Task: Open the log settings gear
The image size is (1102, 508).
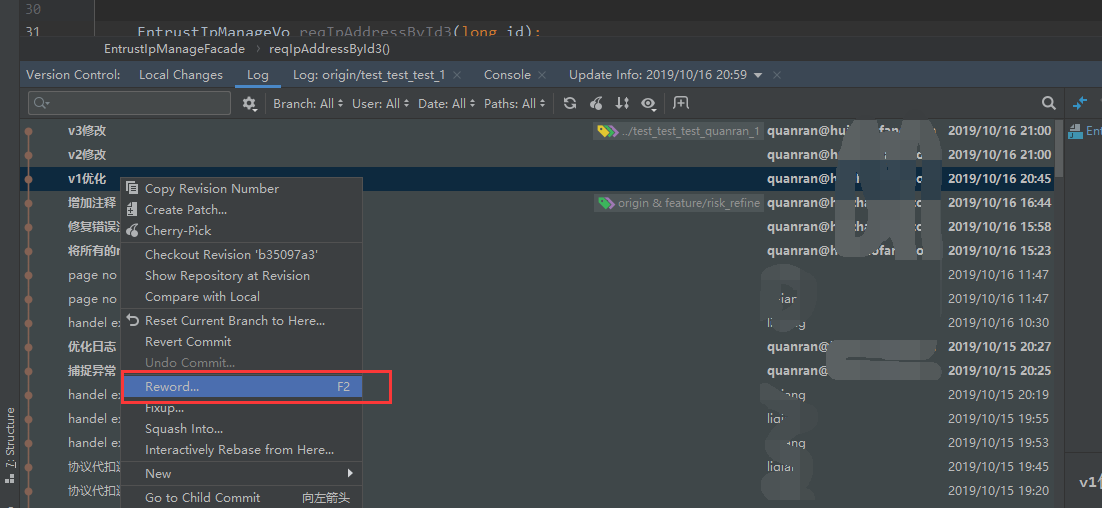Action: tap(249, 103)
